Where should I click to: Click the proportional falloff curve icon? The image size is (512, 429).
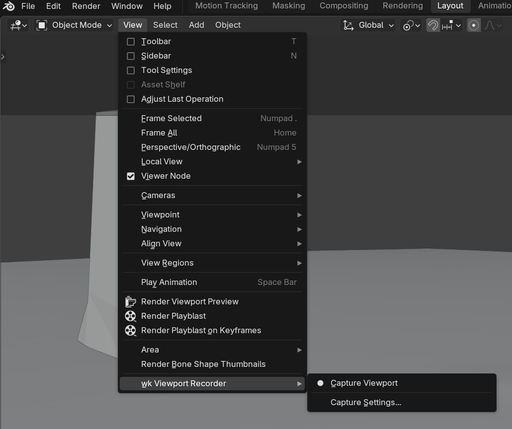pyautogui.click(x=489, y=25)
